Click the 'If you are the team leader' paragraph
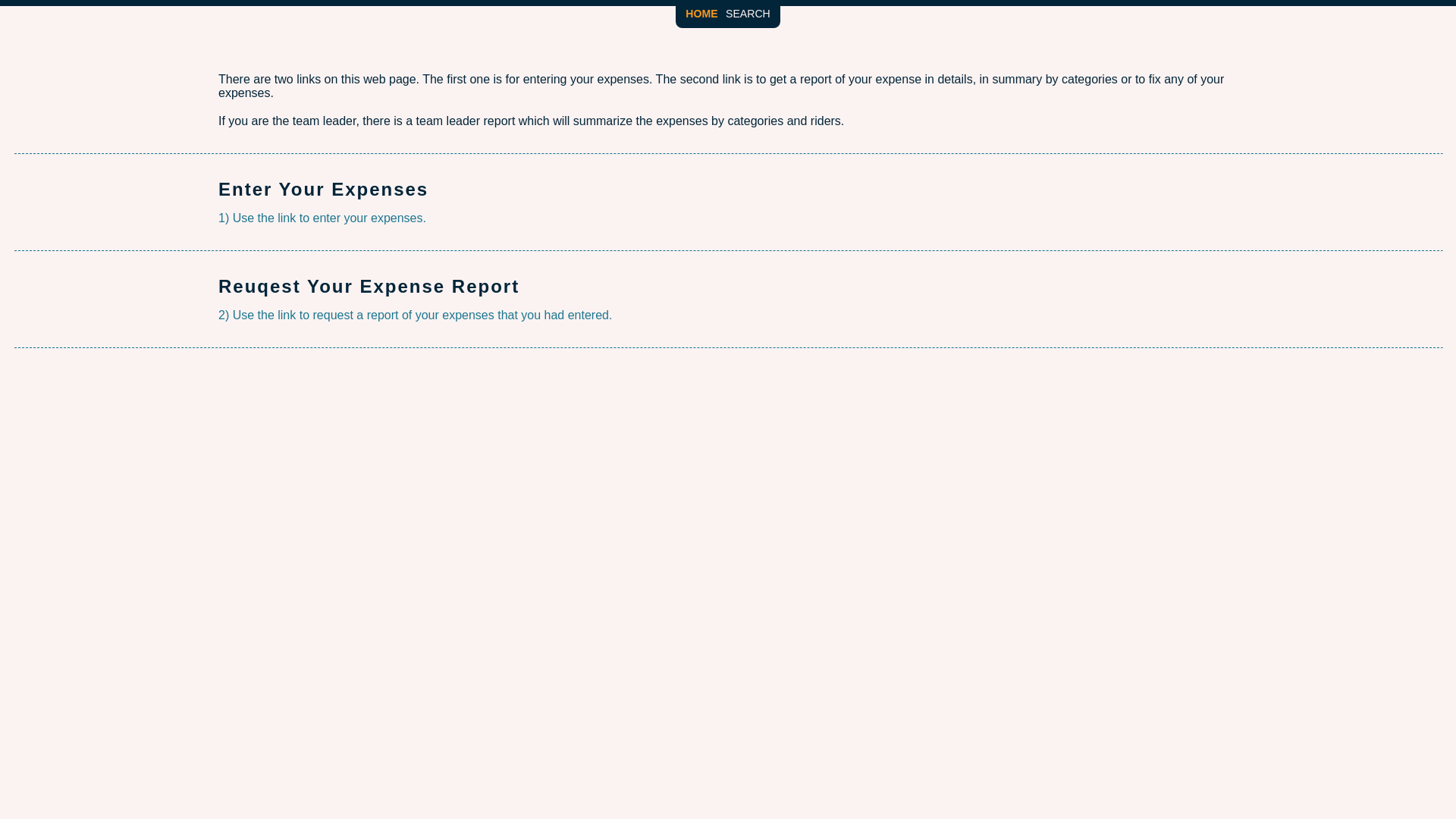The image size is (1456, 819). 531,121
